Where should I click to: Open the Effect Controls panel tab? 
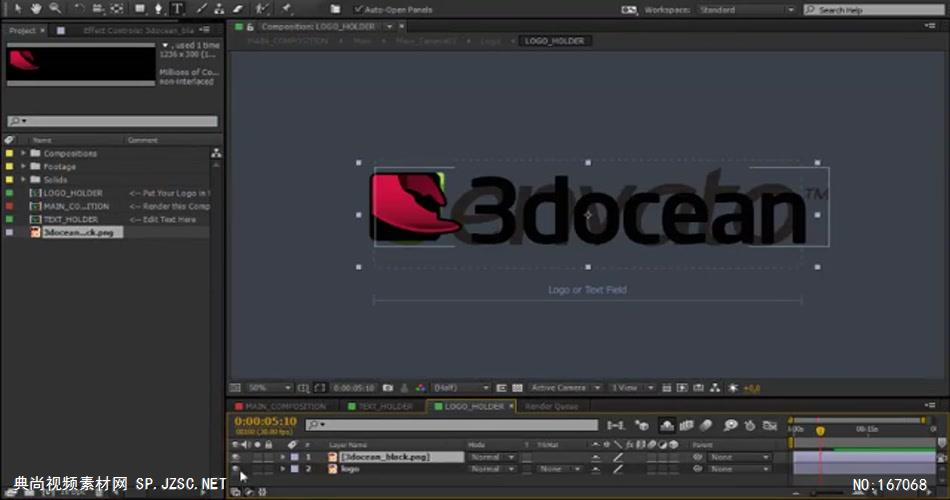(x=139, y=30)
